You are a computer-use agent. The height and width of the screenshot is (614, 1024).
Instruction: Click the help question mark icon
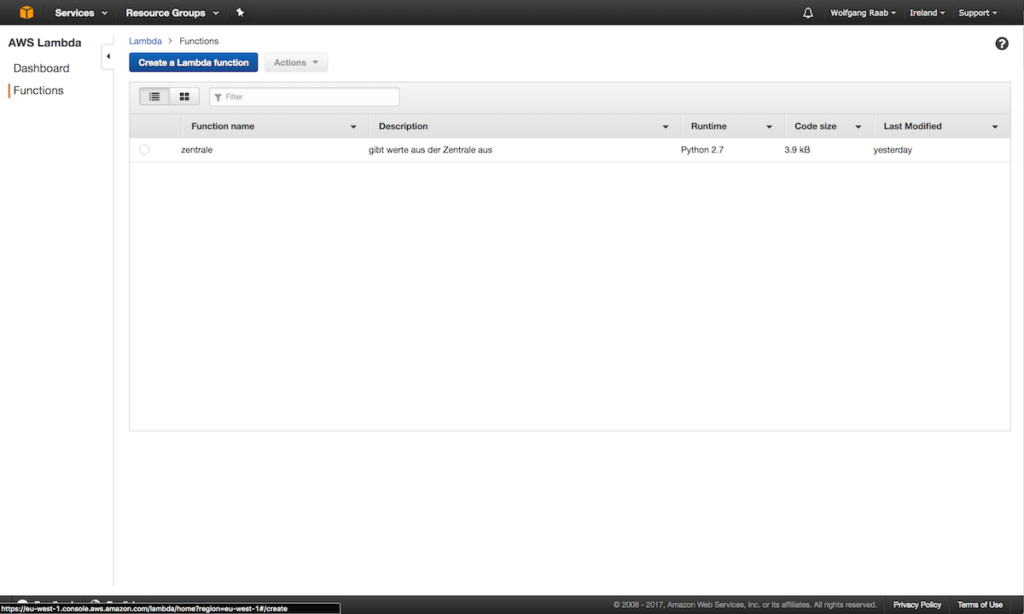1002,44
